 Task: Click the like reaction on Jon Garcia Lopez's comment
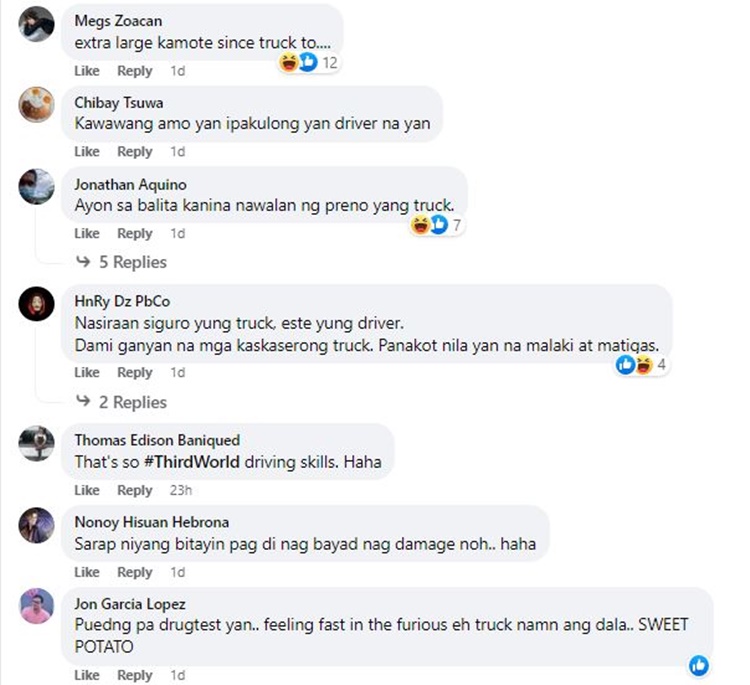coord(699,665)
